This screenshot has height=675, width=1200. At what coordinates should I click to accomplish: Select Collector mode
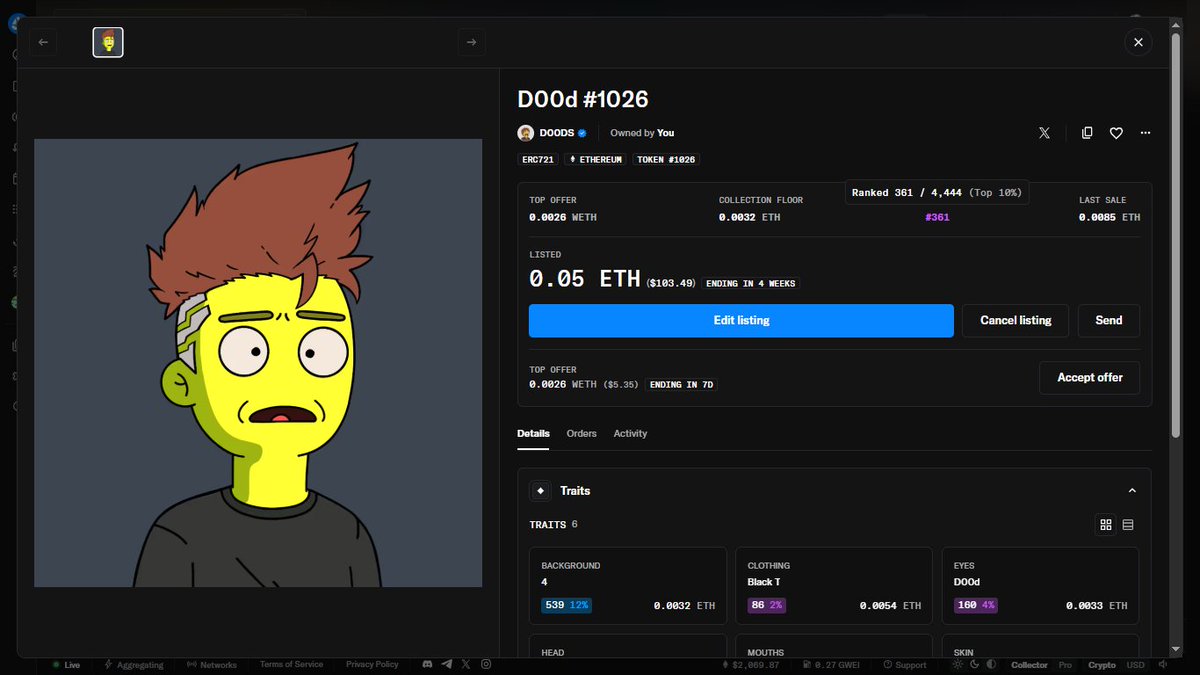click(x=1030, y=665)
